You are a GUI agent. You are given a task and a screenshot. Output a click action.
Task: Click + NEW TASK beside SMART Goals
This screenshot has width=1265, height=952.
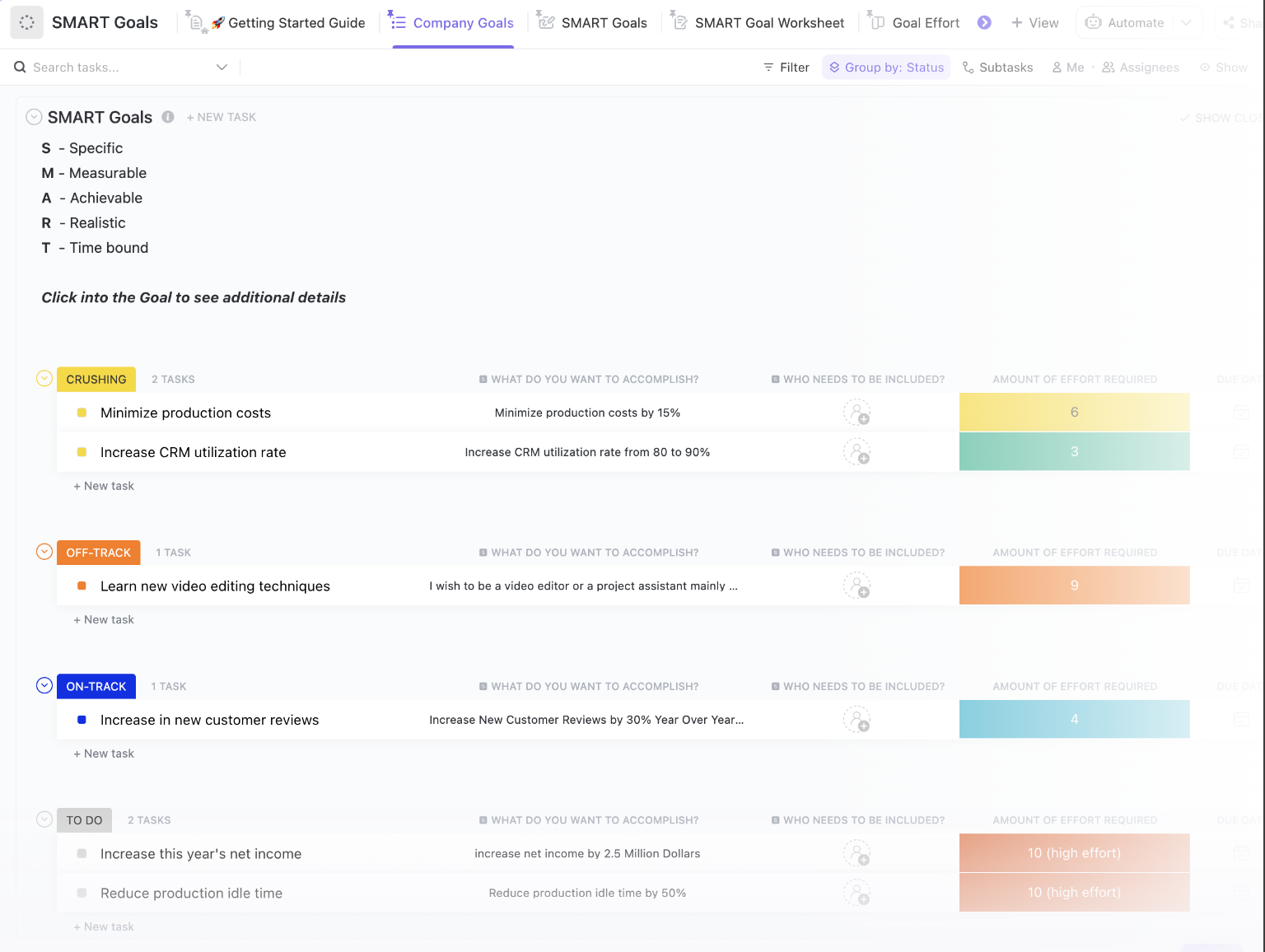point(222,118)
